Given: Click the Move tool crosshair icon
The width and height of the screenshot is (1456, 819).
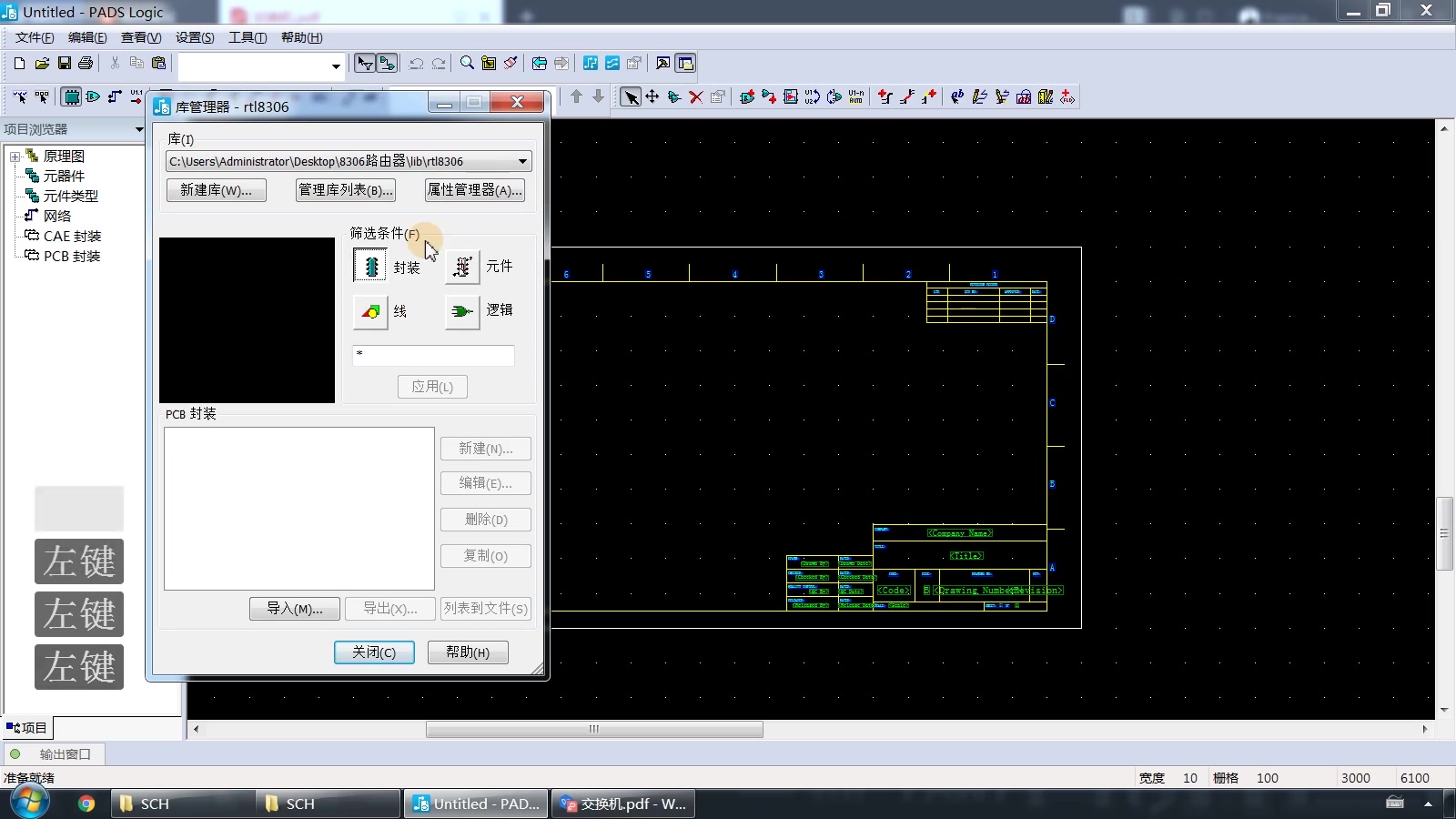Looking at the screenshot, I should click(x=652, y=97).
